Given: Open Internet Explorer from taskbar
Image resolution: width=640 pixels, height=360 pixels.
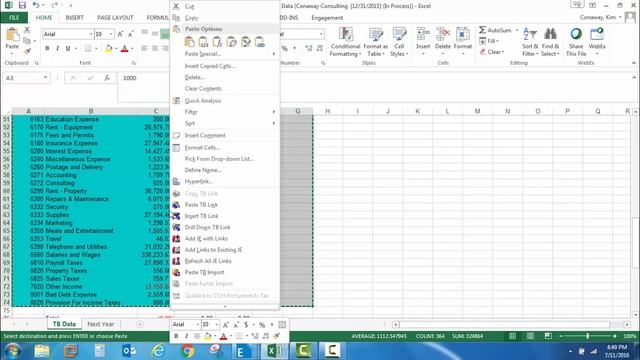Looking at the screenshot, I should (158, 351).
